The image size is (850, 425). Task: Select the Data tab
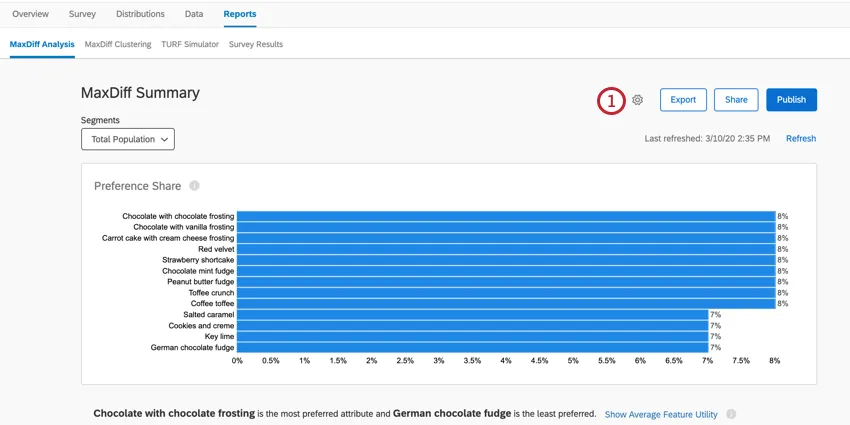[x=194, y=14]
